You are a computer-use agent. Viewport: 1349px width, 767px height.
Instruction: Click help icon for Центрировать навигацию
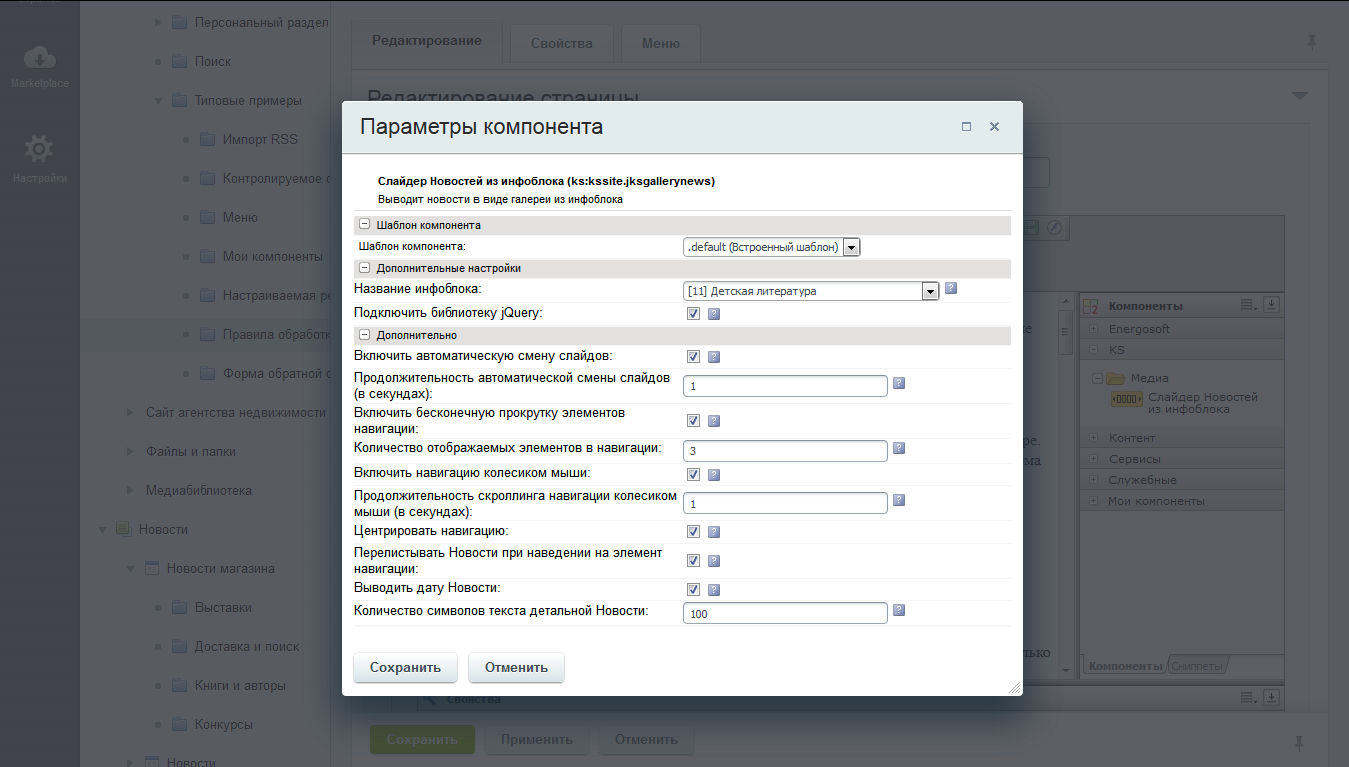click(x=714, y=532)
